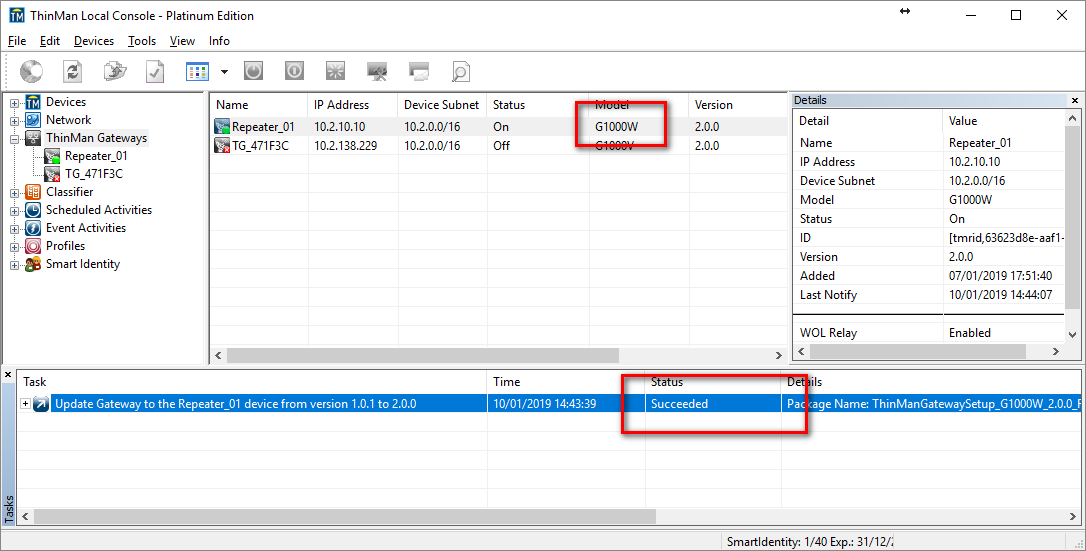Viewport: 1086px width, 551px height.
Task: Click the TG_471F3C row gateway icon in list
Action: [x=222, y=145]
